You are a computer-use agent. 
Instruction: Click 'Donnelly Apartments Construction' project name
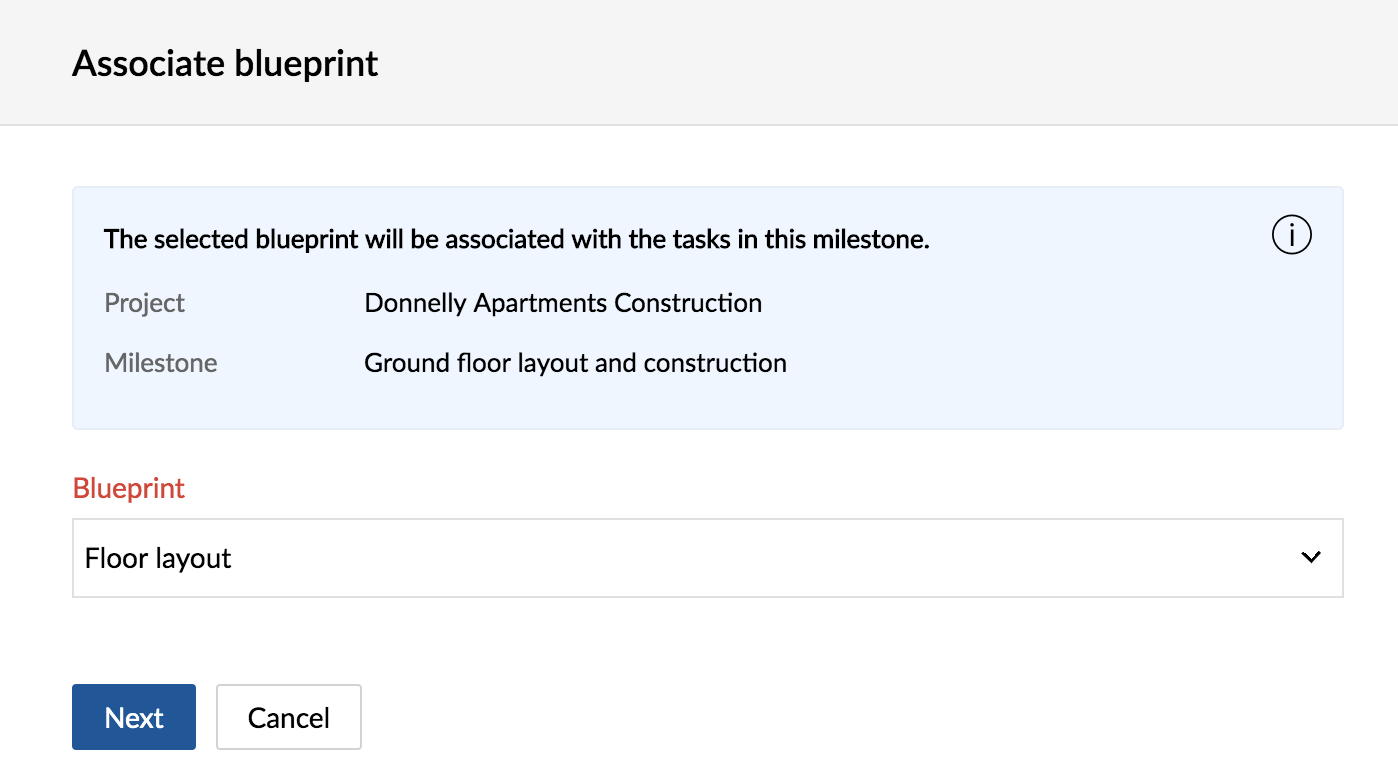563,303
